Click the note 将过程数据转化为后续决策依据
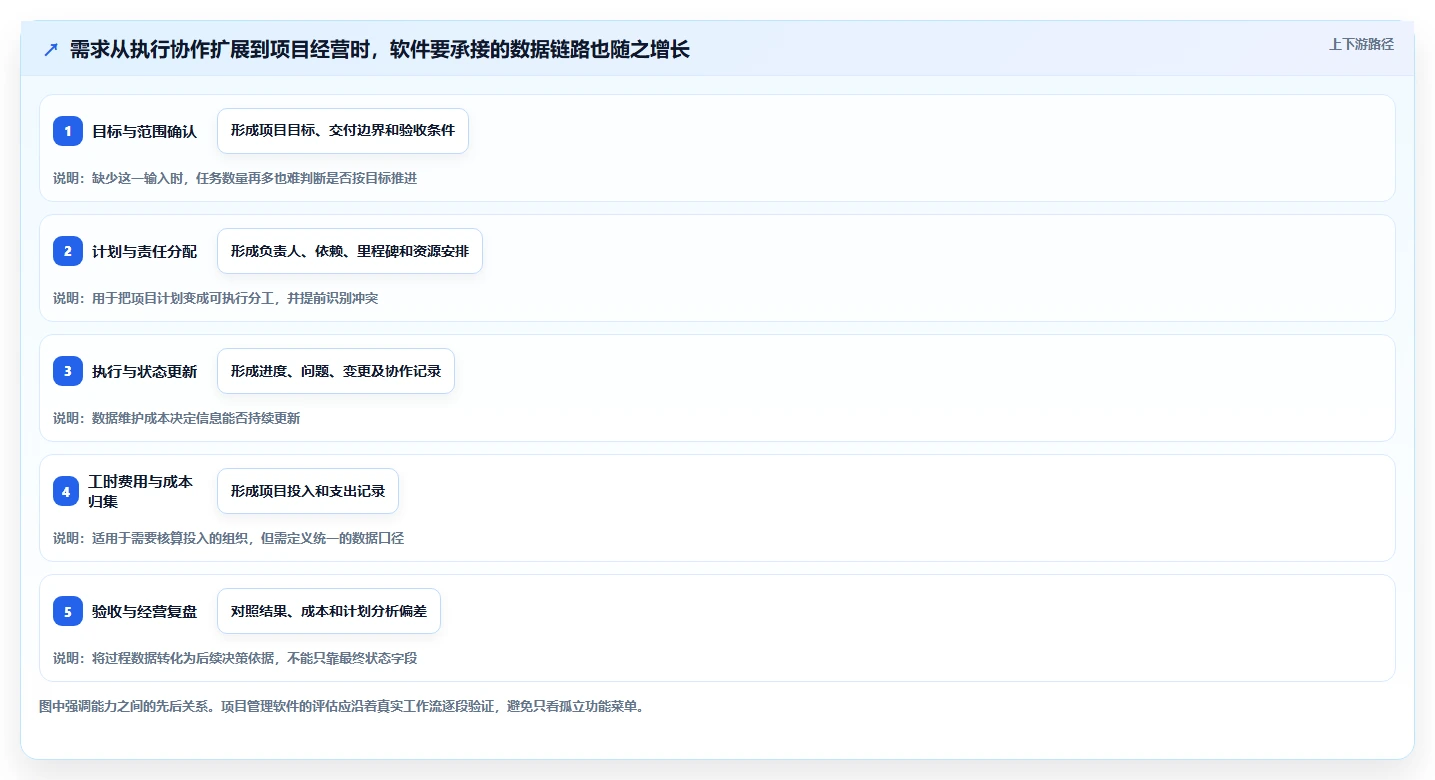The image size is (1435, 780). pyautogui.click(x=235, y=658)
